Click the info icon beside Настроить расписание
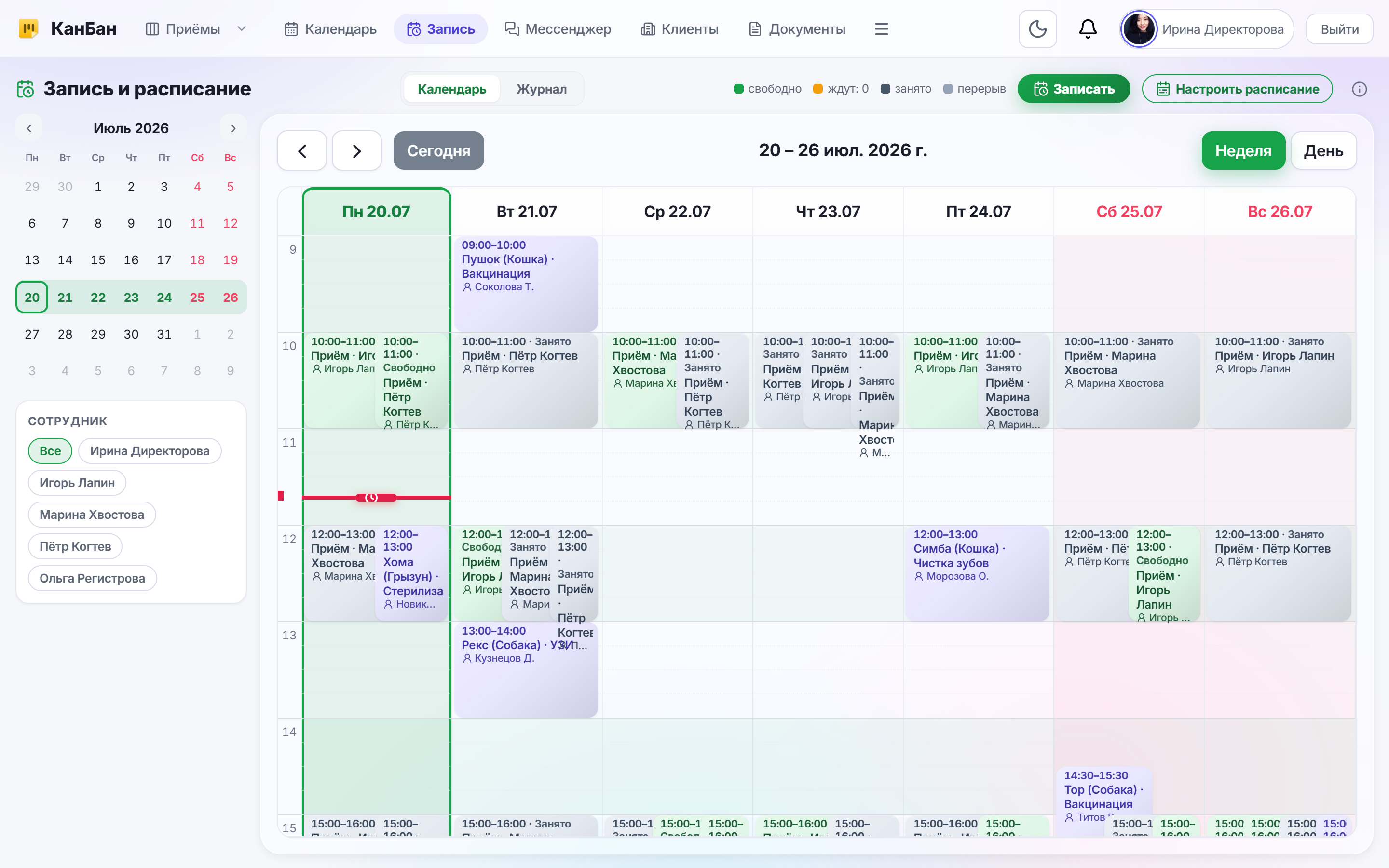 pyautogui.click(x=1359, y=89)
